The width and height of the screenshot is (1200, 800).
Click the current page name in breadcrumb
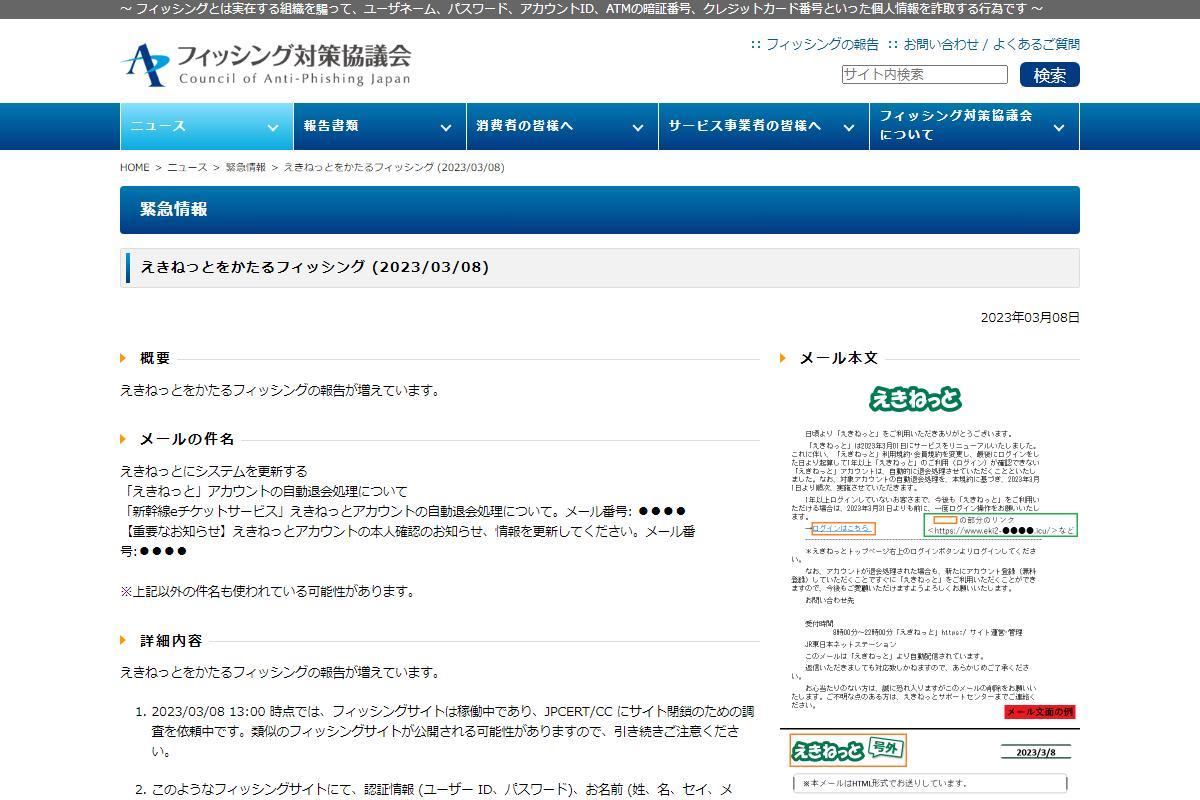(x=394, y=167)
